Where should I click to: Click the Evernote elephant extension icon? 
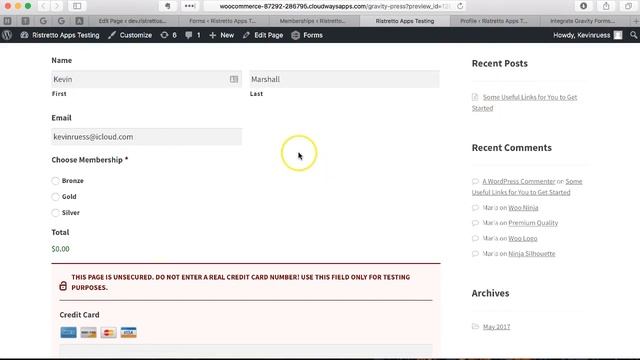click(168, 6)
